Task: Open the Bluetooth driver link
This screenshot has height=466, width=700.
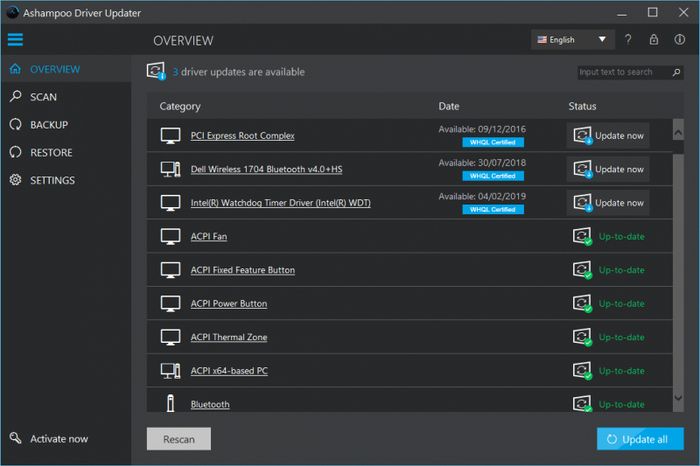Action: 210,404
